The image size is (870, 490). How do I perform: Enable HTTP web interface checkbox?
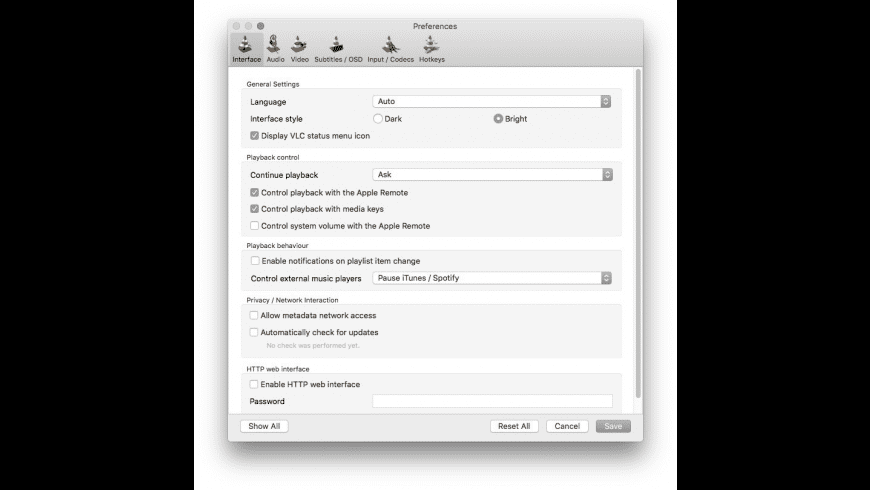tap(254, 384)
